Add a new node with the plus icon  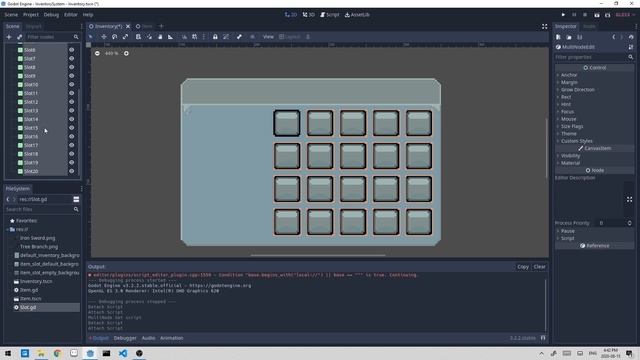click(9, 37)
